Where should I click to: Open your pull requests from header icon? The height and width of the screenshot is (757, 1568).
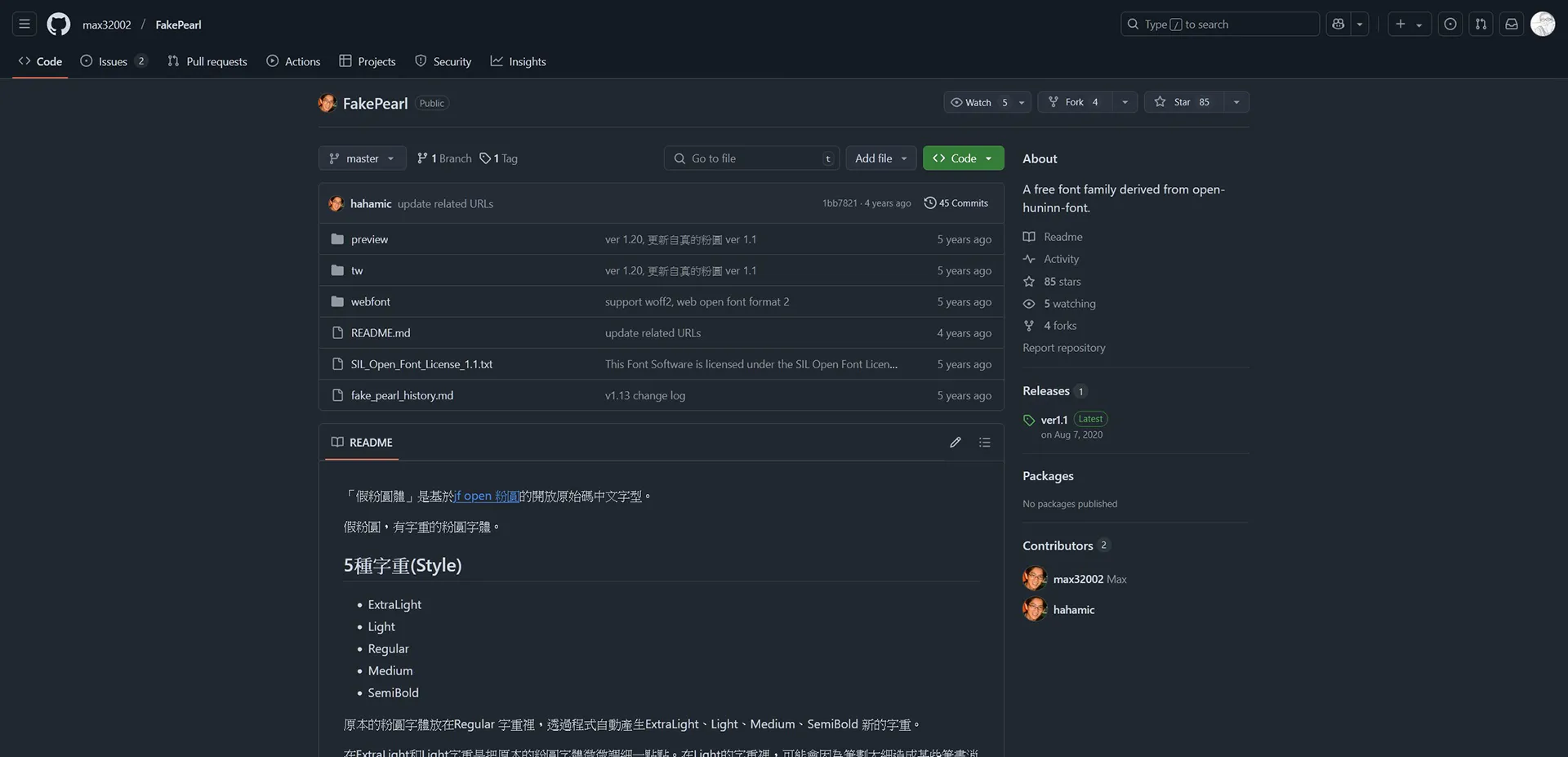[1481, 24]
